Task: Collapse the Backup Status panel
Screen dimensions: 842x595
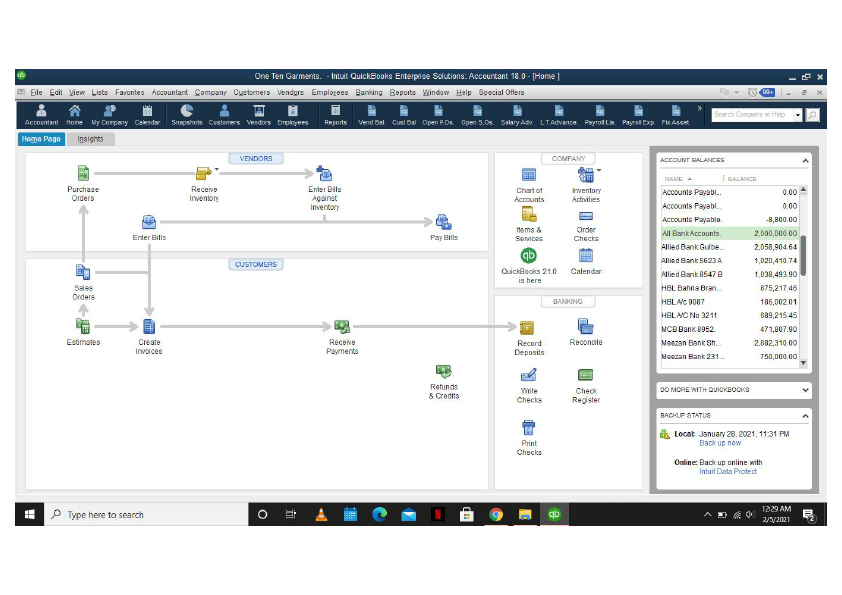Action: coord(805,416)
